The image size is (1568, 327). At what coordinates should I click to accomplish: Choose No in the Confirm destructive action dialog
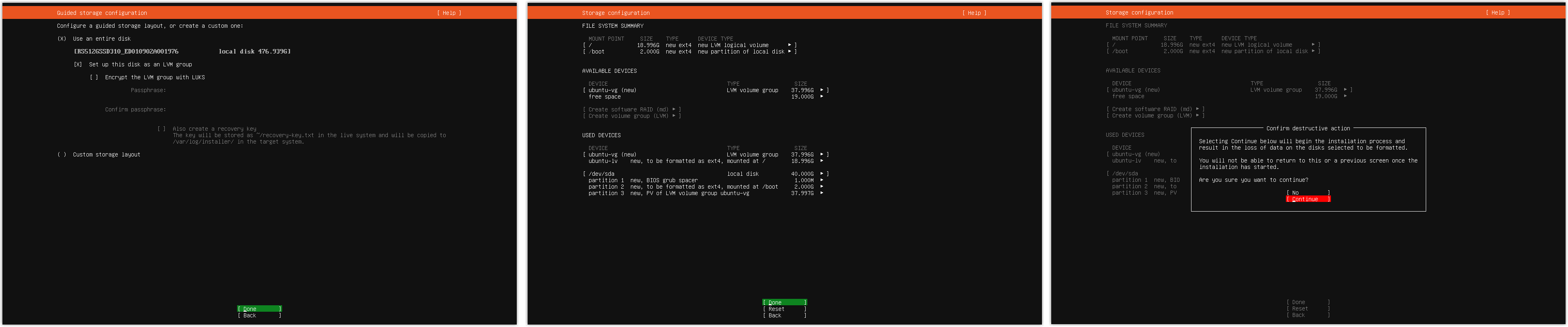tap(1308, 192)
